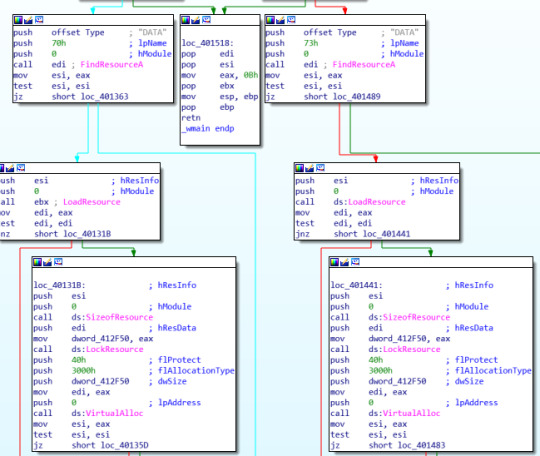Follow the loc_401489 jump target
540x456 pixels.
tap(356, 96)
